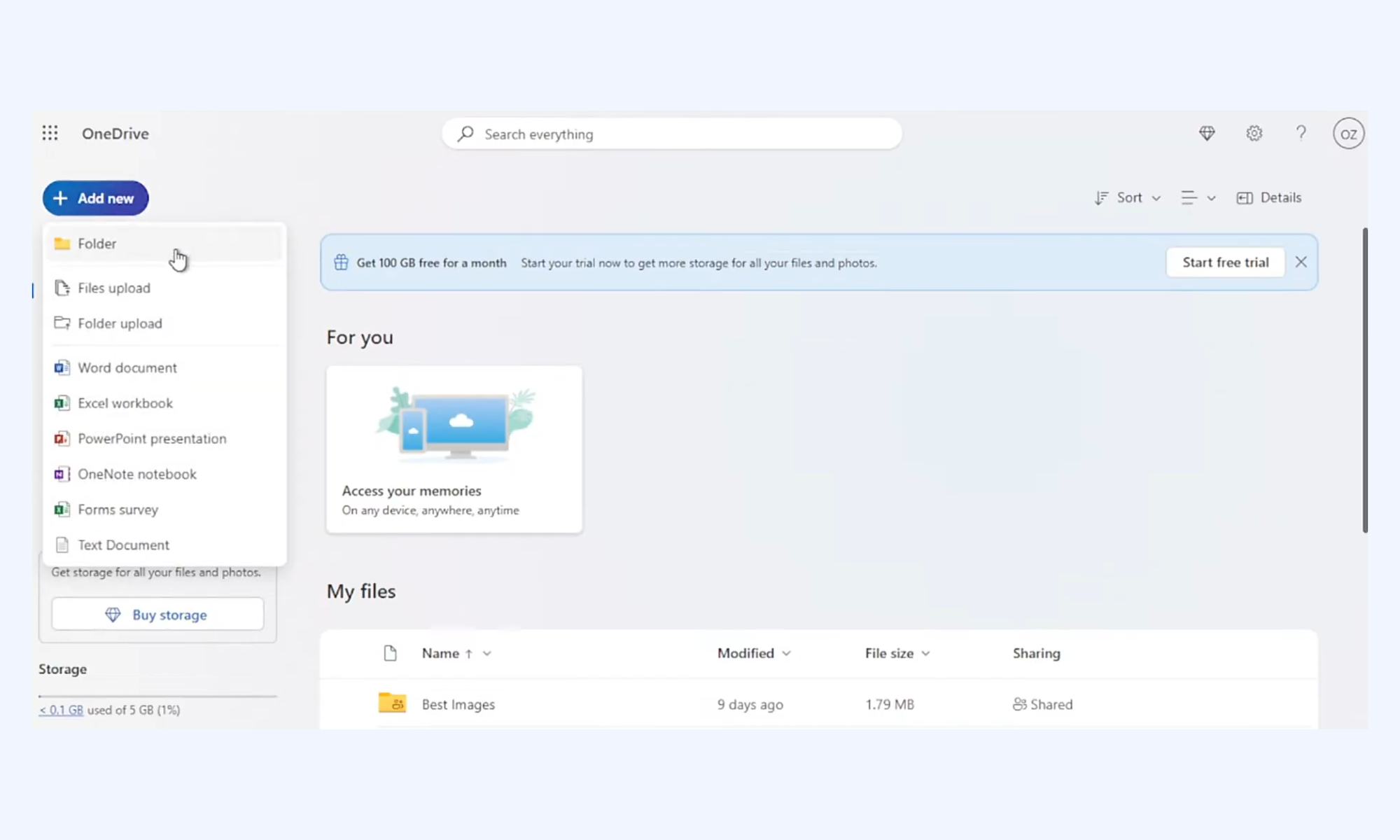Click the Sort icon with arrow

1101,198
